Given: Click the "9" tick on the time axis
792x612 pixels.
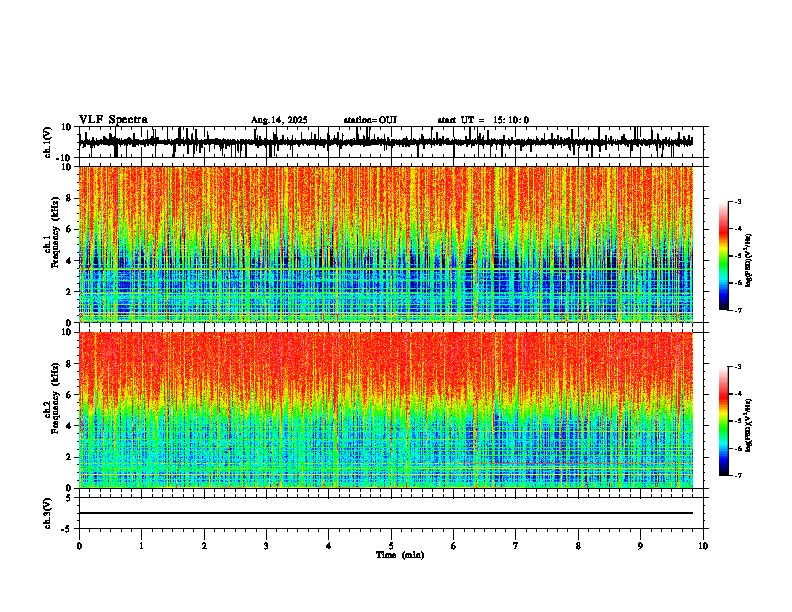Looking at the screenshot, I should pos(640,546).
